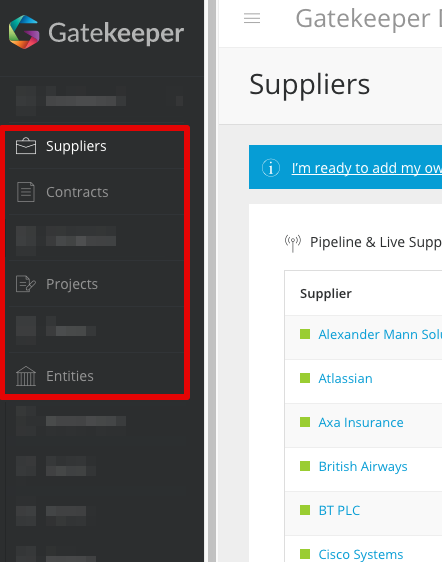The height and width of the screenshot is (562, 442).
Task: Sort by the Supplier column header
Action: [325, 294]
